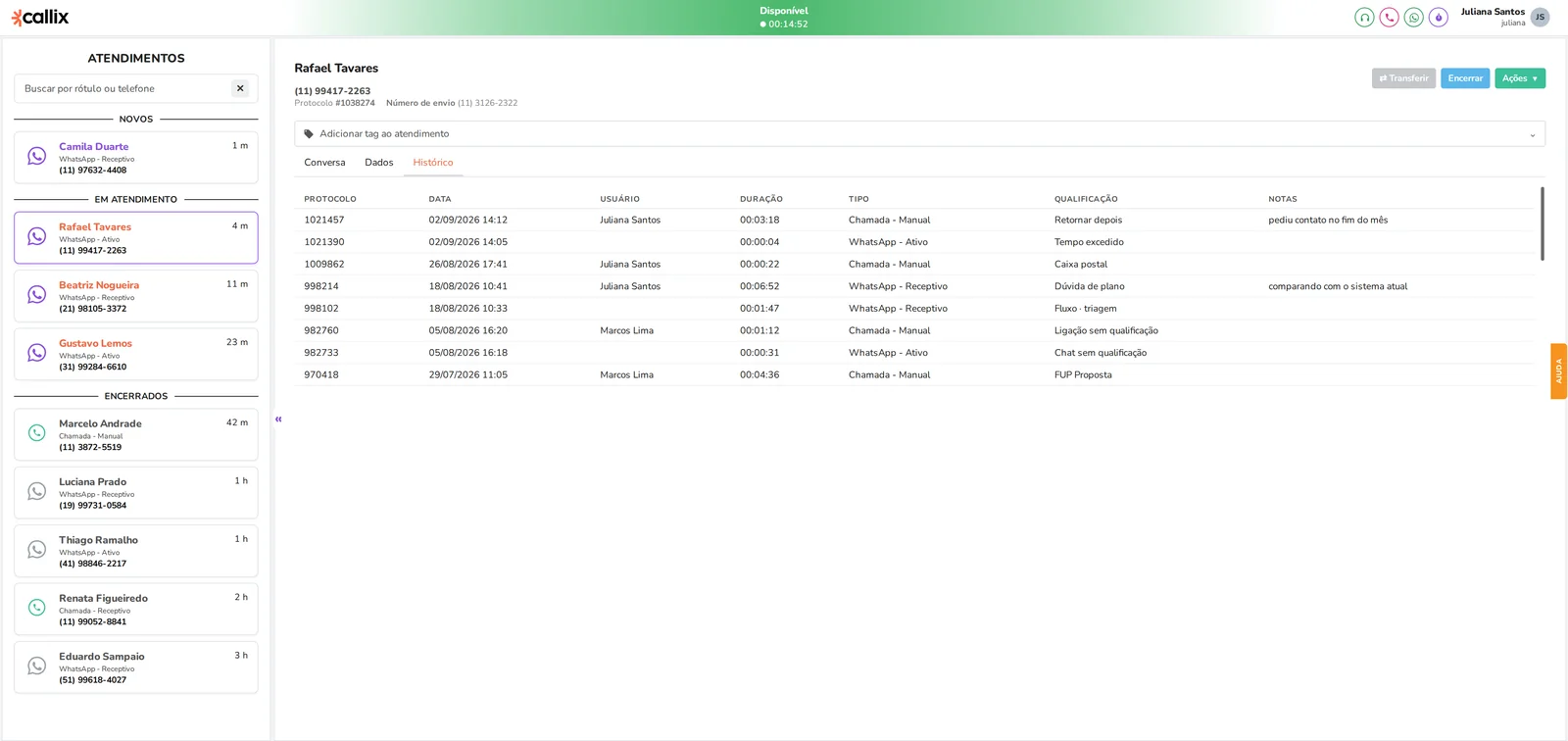Click WhatsApp icon on Gustavo Lemos card

[36, 353]
